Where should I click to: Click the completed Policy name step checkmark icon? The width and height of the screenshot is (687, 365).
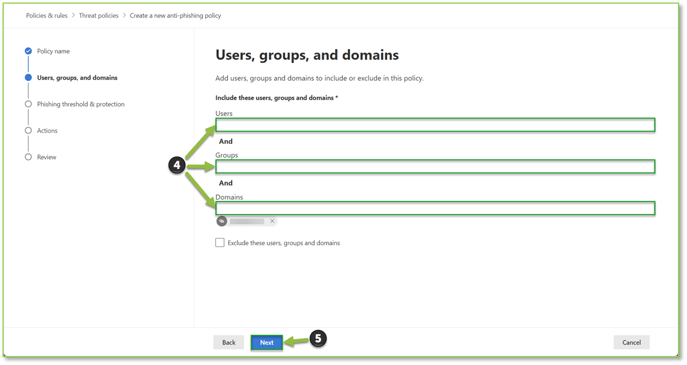pos(28,51)
